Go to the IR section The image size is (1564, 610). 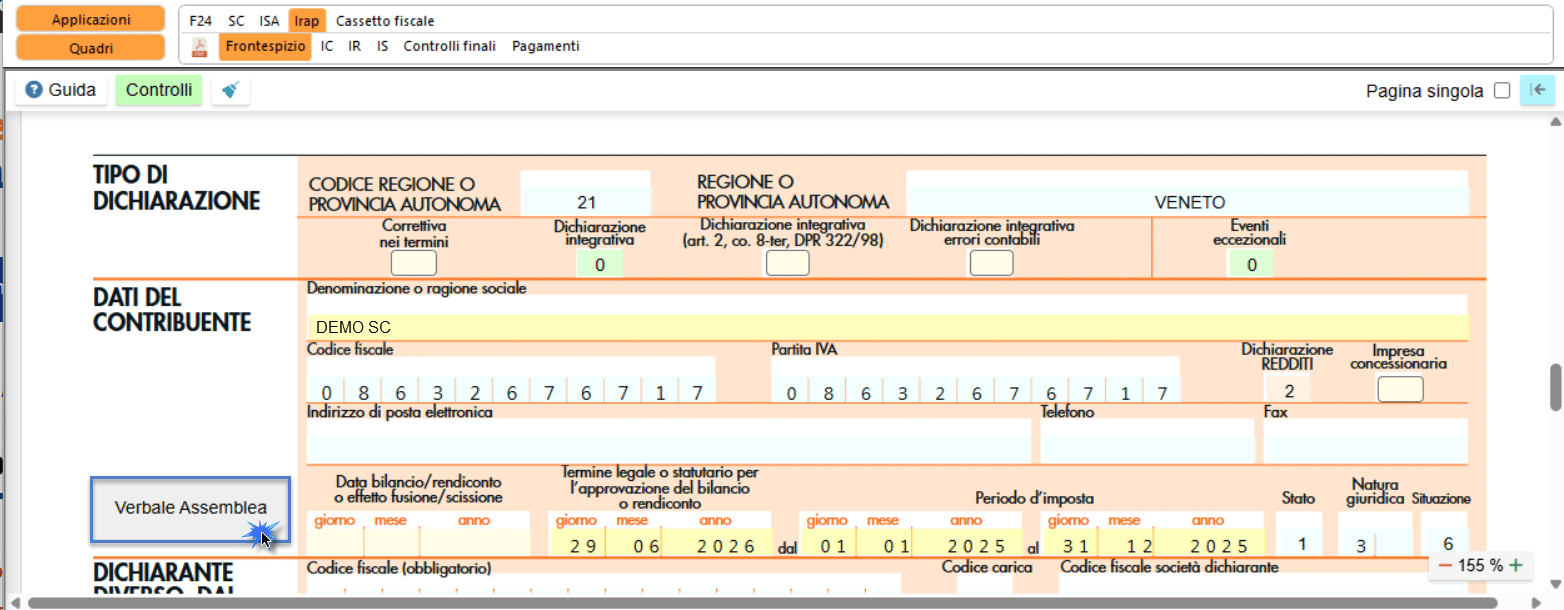tap(355, 46)
